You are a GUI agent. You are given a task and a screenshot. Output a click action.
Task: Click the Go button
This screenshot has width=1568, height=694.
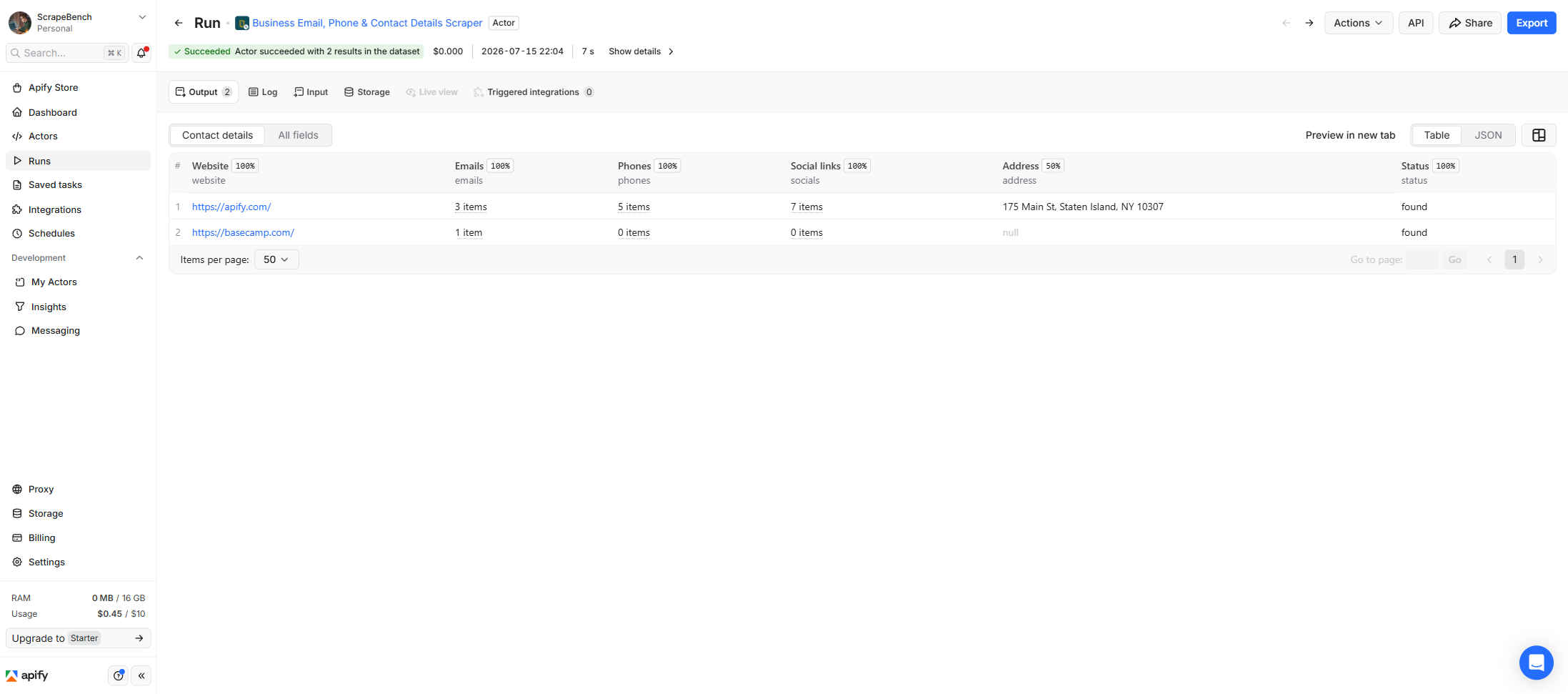tap(1454, 259)
